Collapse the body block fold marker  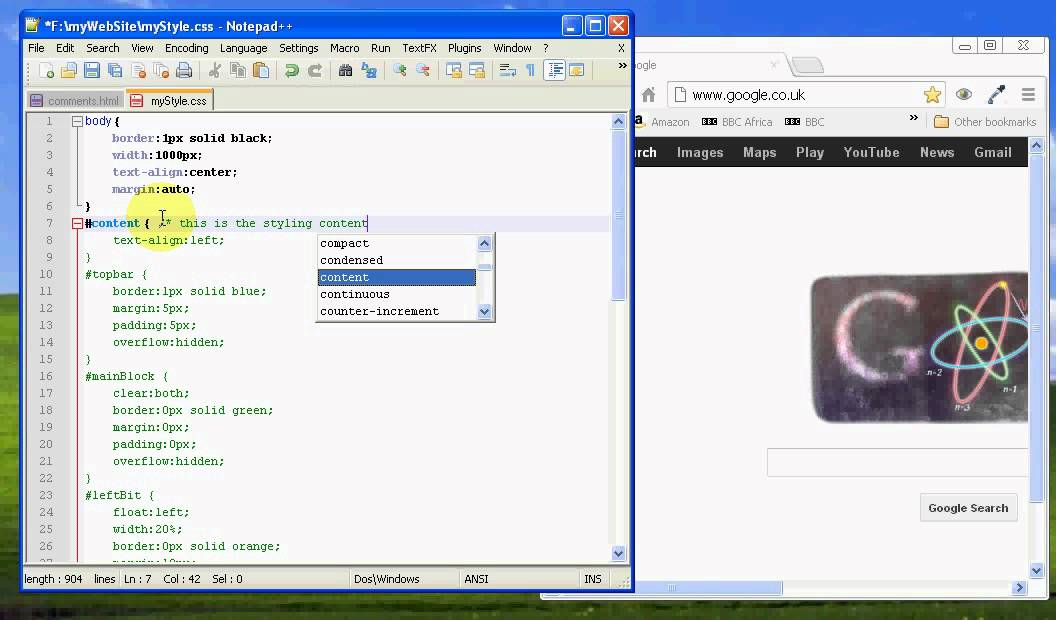pos(77,122)
